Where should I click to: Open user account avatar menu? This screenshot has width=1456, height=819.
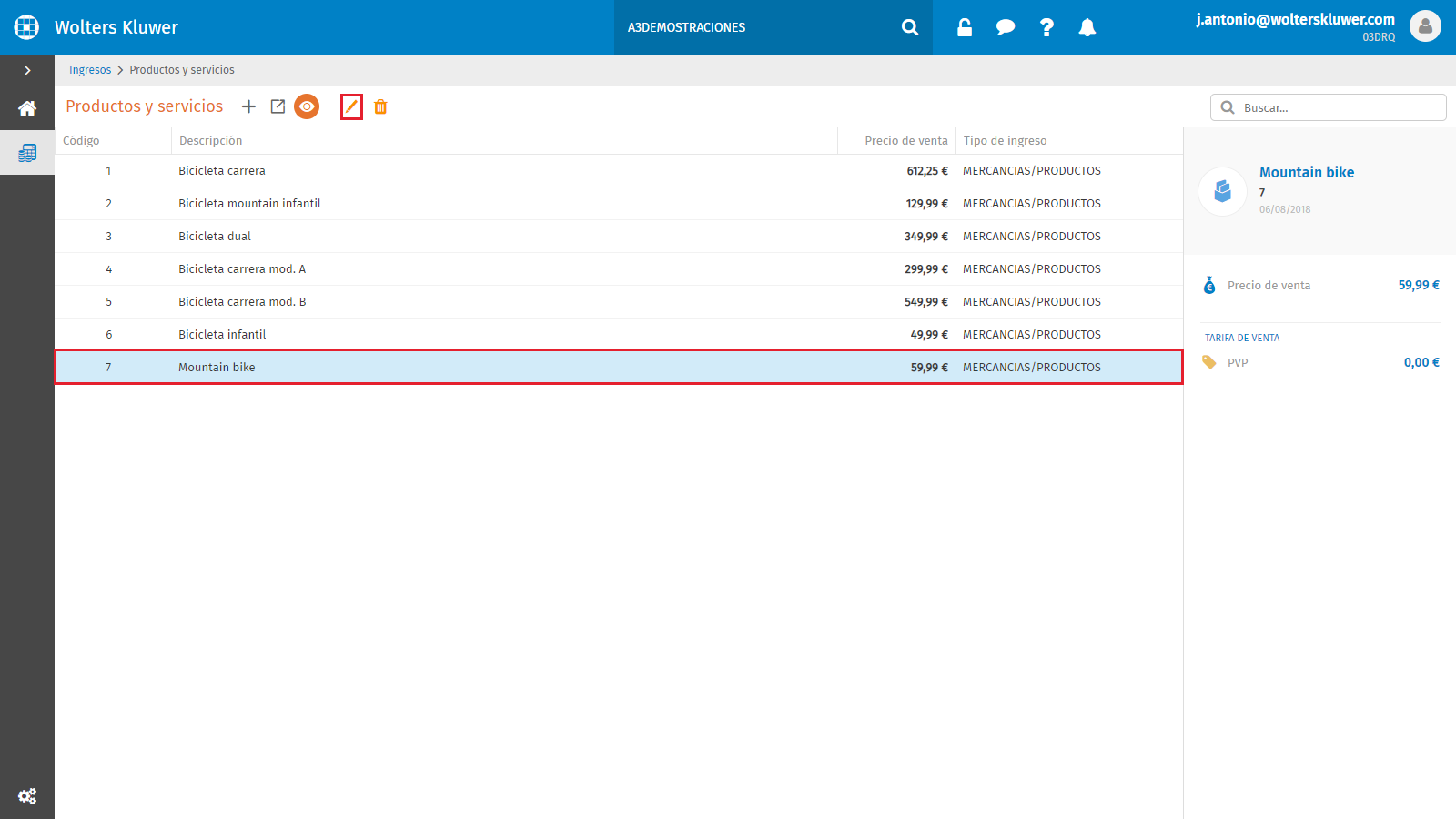pyautogui.click(x=1425, y=26)
